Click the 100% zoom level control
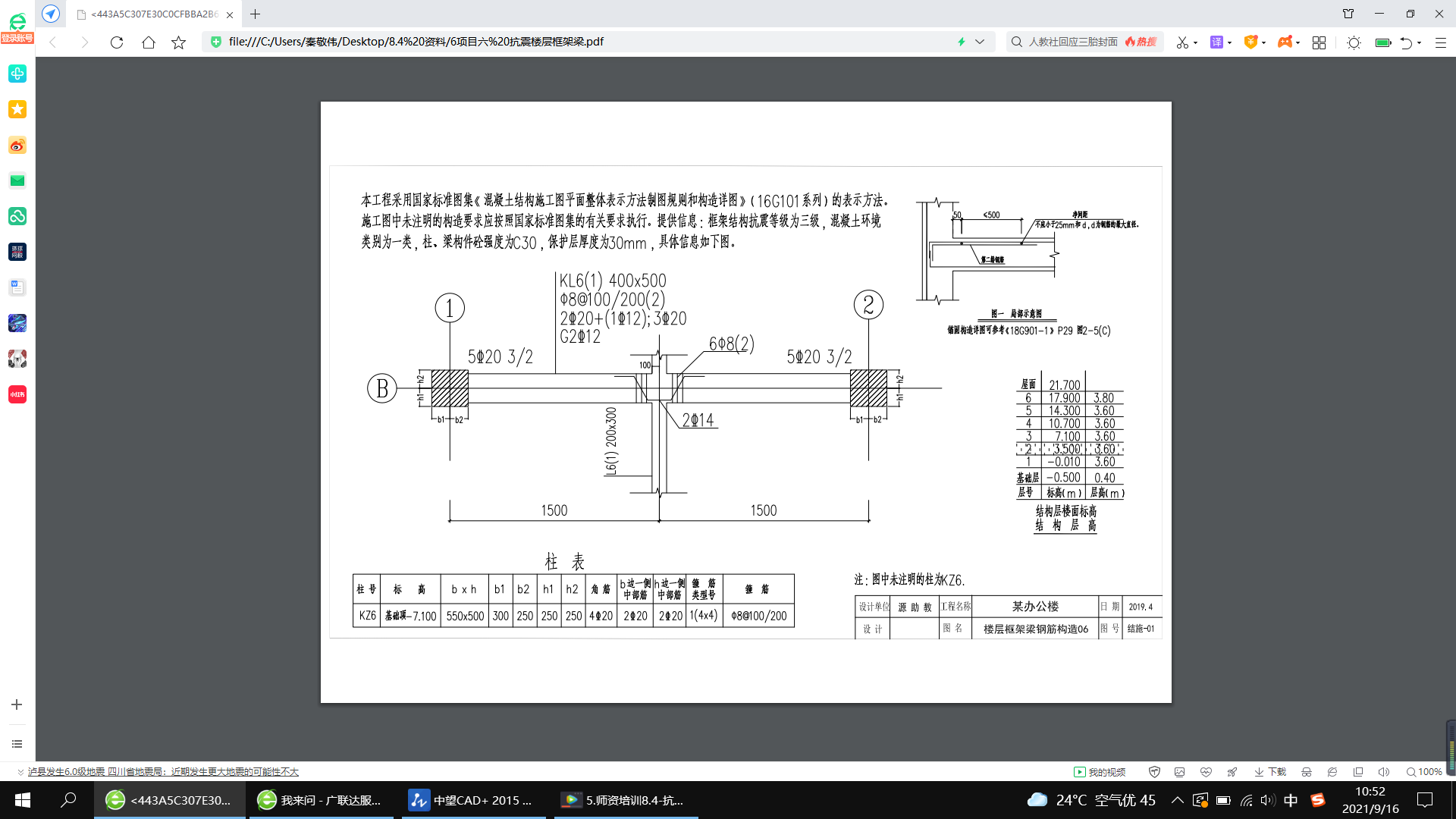 tap(1424, 772)
